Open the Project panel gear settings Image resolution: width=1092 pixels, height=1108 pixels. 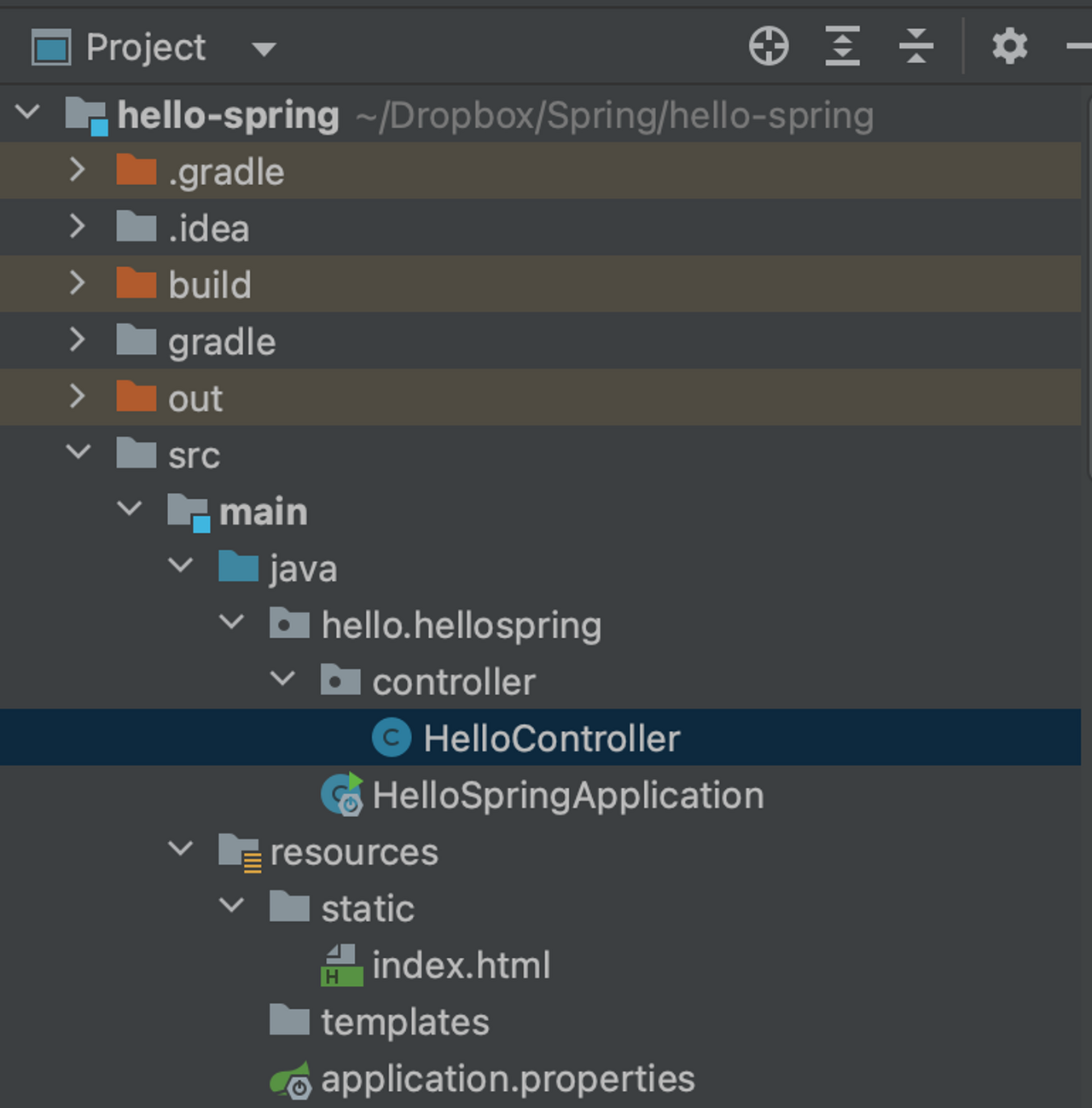coord(1009,46)
